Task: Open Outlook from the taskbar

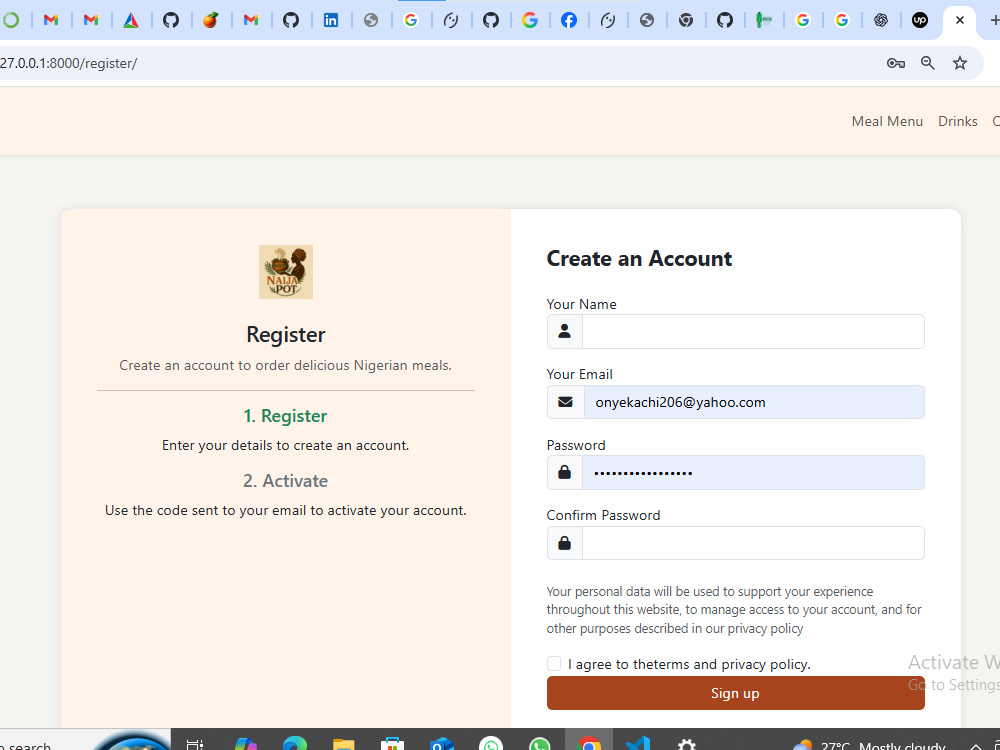Action: pyautogui.click(x=441, y=744)
